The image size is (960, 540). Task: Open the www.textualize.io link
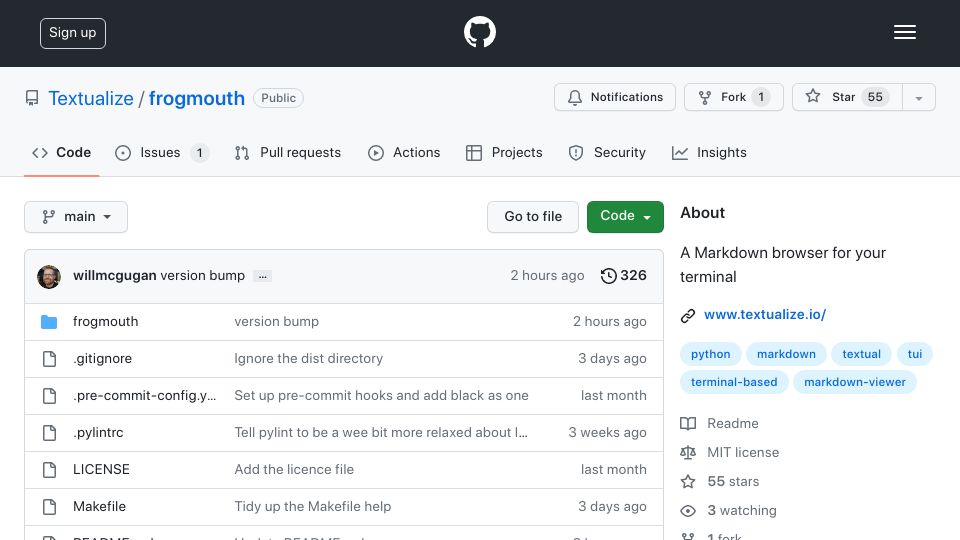coord(765,315)
